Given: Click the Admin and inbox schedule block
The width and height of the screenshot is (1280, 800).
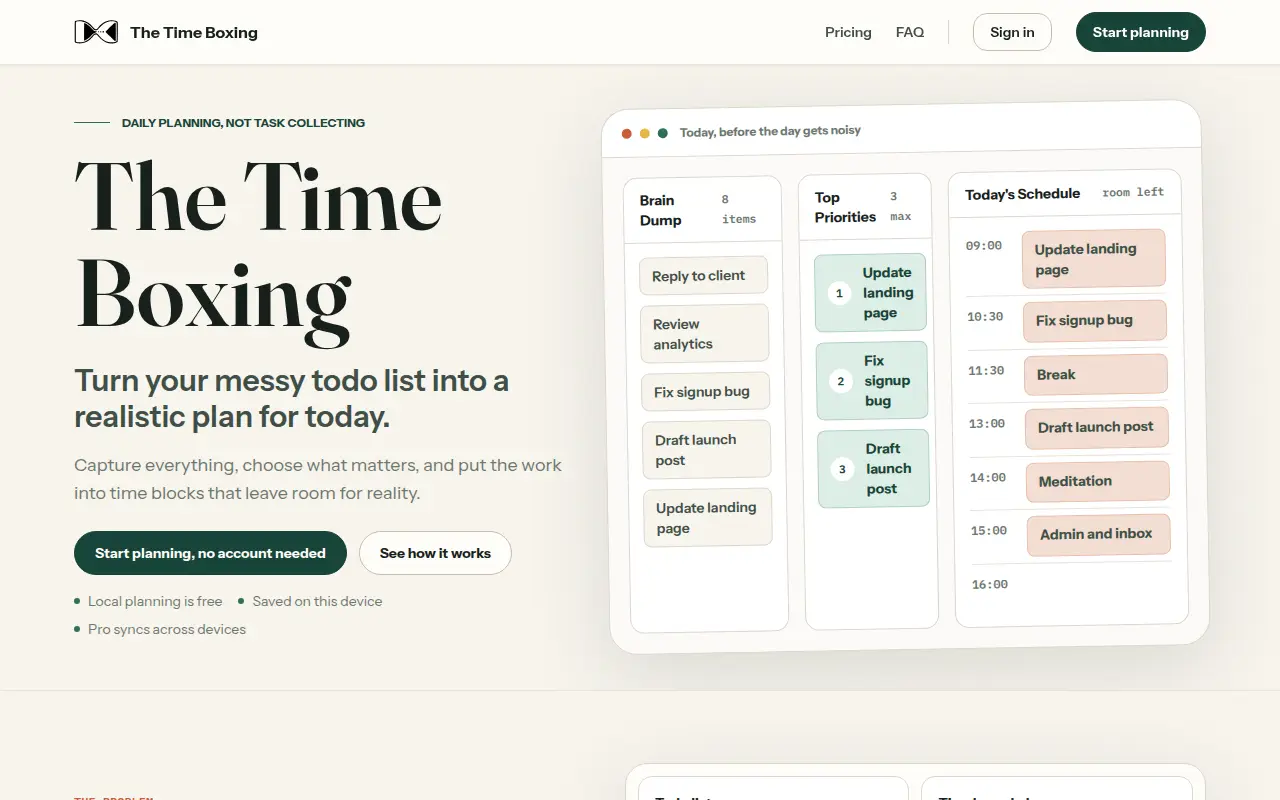Looking at the screenshot, I should pyautogui.click(x=1099, y=535).
